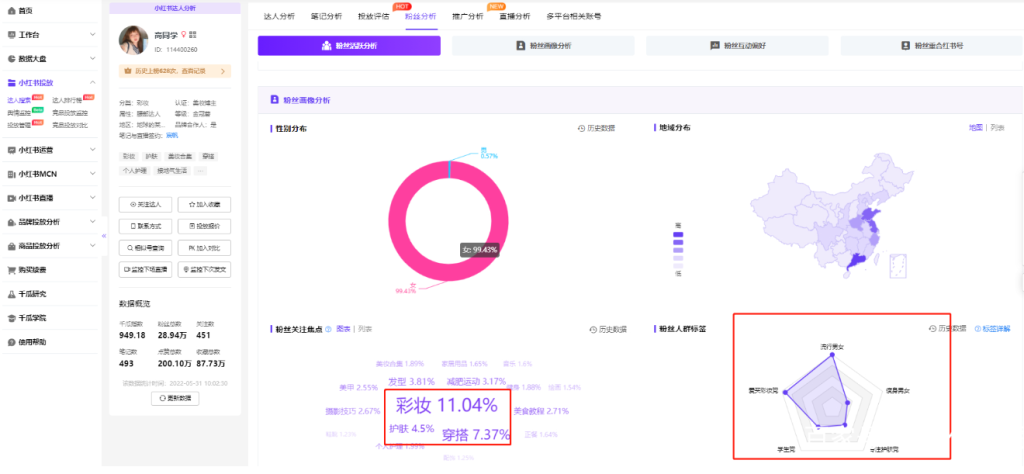Click the 购买续费 sidebar icon

pos(11,270)
